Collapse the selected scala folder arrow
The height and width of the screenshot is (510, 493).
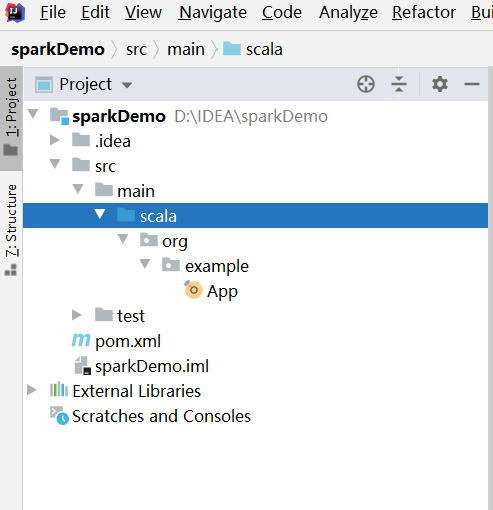[x=100, y=214]
